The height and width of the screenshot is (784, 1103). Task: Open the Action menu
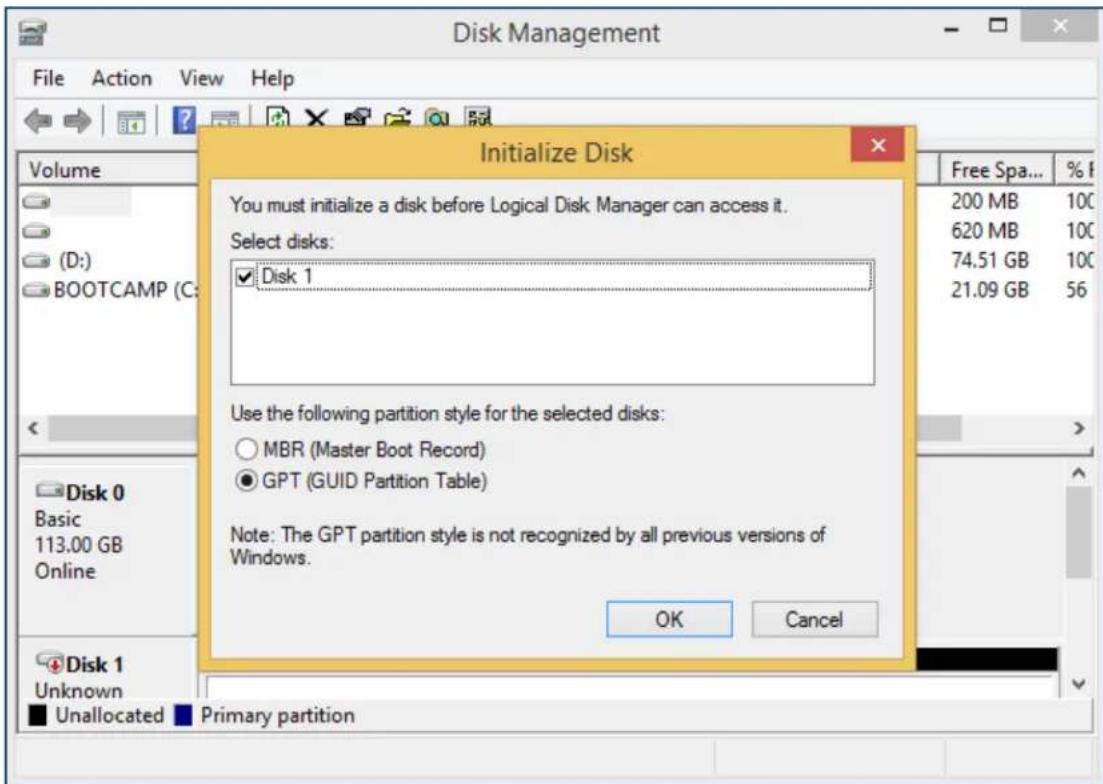point(122,78)
